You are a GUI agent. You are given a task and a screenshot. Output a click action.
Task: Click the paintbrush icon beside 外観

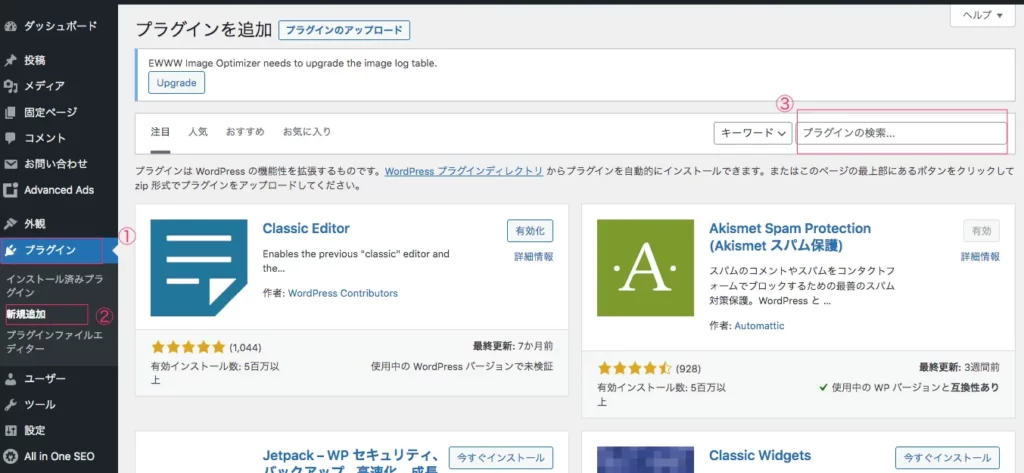(10, 224)
